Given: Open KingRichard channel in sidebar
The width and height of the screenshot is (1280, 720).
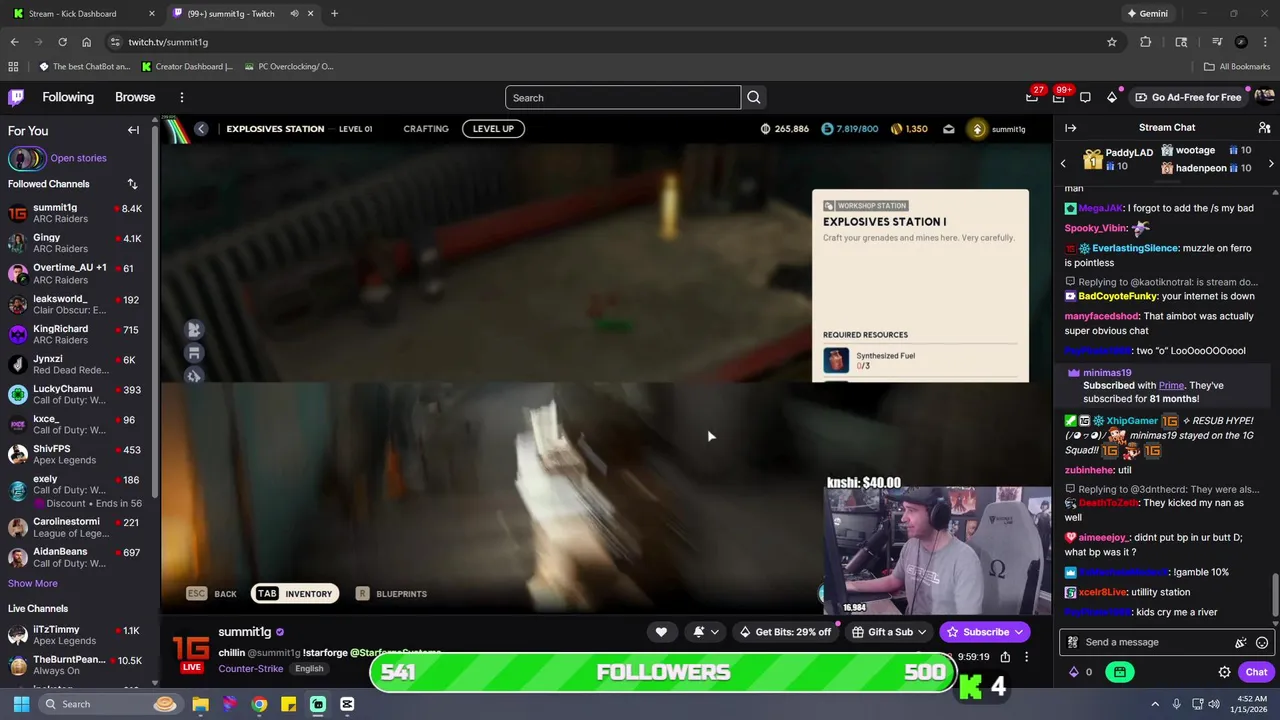Looking at the screenshot, I should pyautogui.click(x=78, y=334).
